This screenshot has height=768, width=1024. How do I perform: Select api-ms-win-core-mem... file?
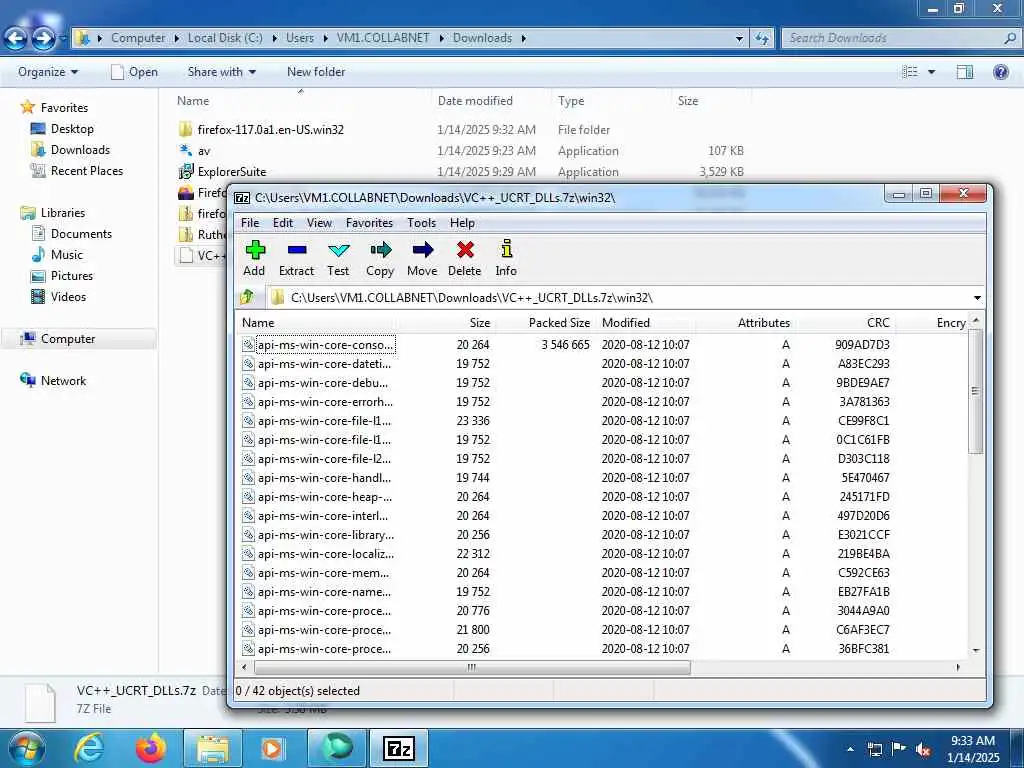click(323, 573)
